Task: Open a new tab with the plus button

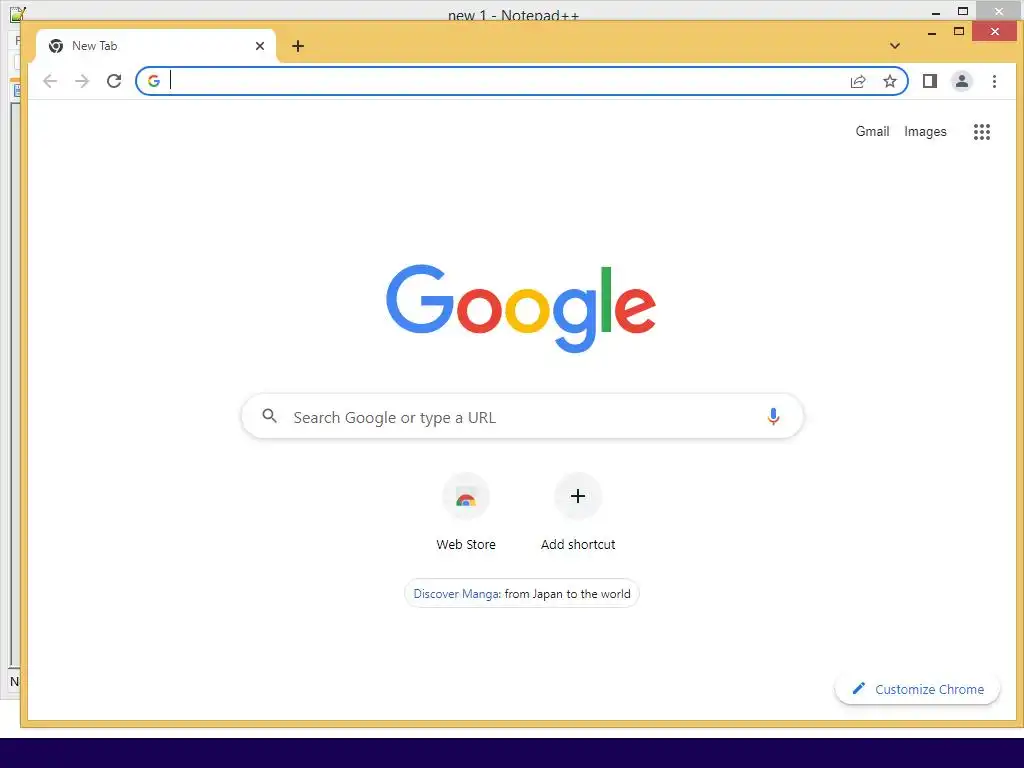Action: pyautogui.click(x=298, y=46)
